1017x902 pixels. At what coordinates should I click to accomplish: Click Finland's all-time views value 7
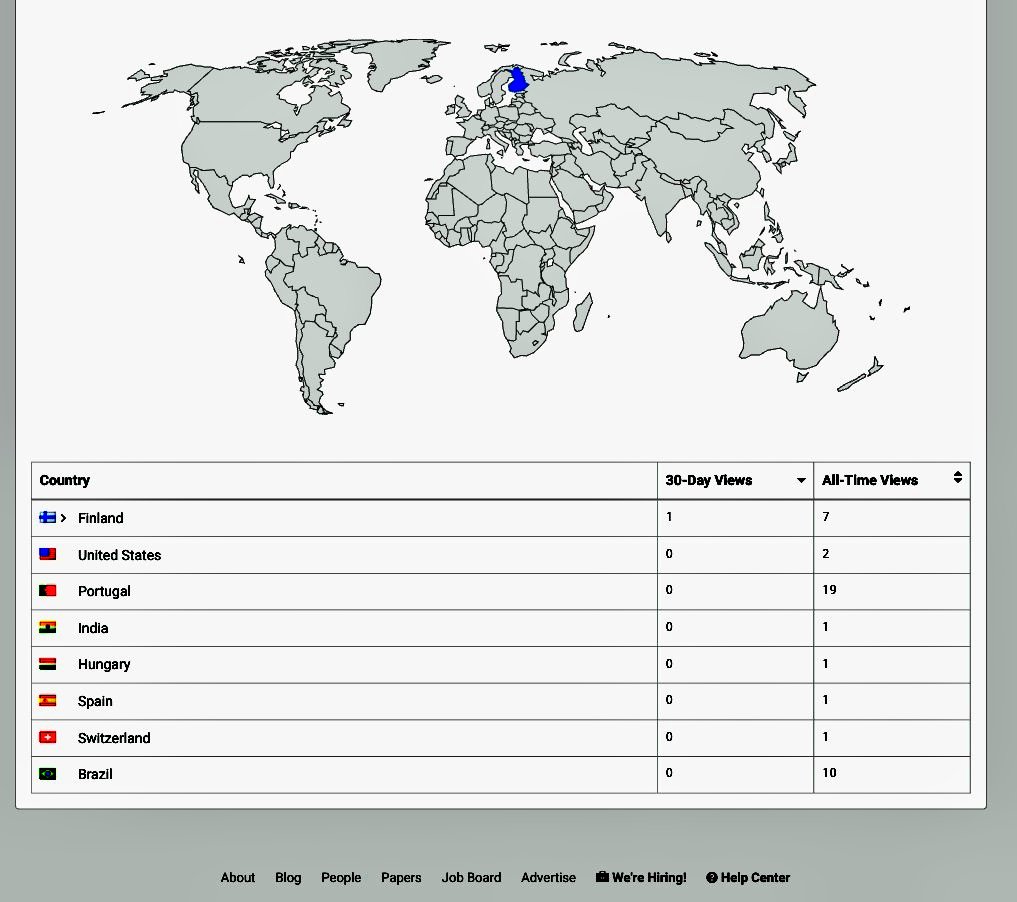[826, 517]
